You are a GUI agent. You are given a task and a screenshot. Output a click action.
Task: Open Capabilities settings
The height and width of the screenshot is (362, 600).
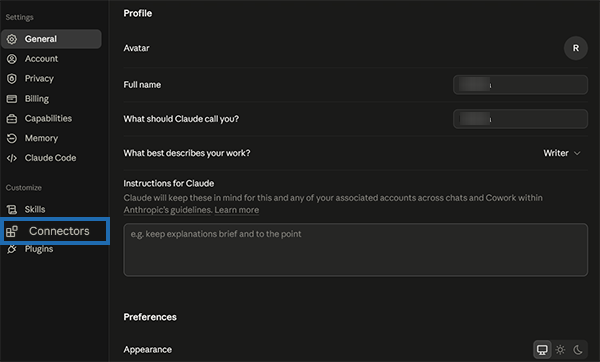pos(51,119)
